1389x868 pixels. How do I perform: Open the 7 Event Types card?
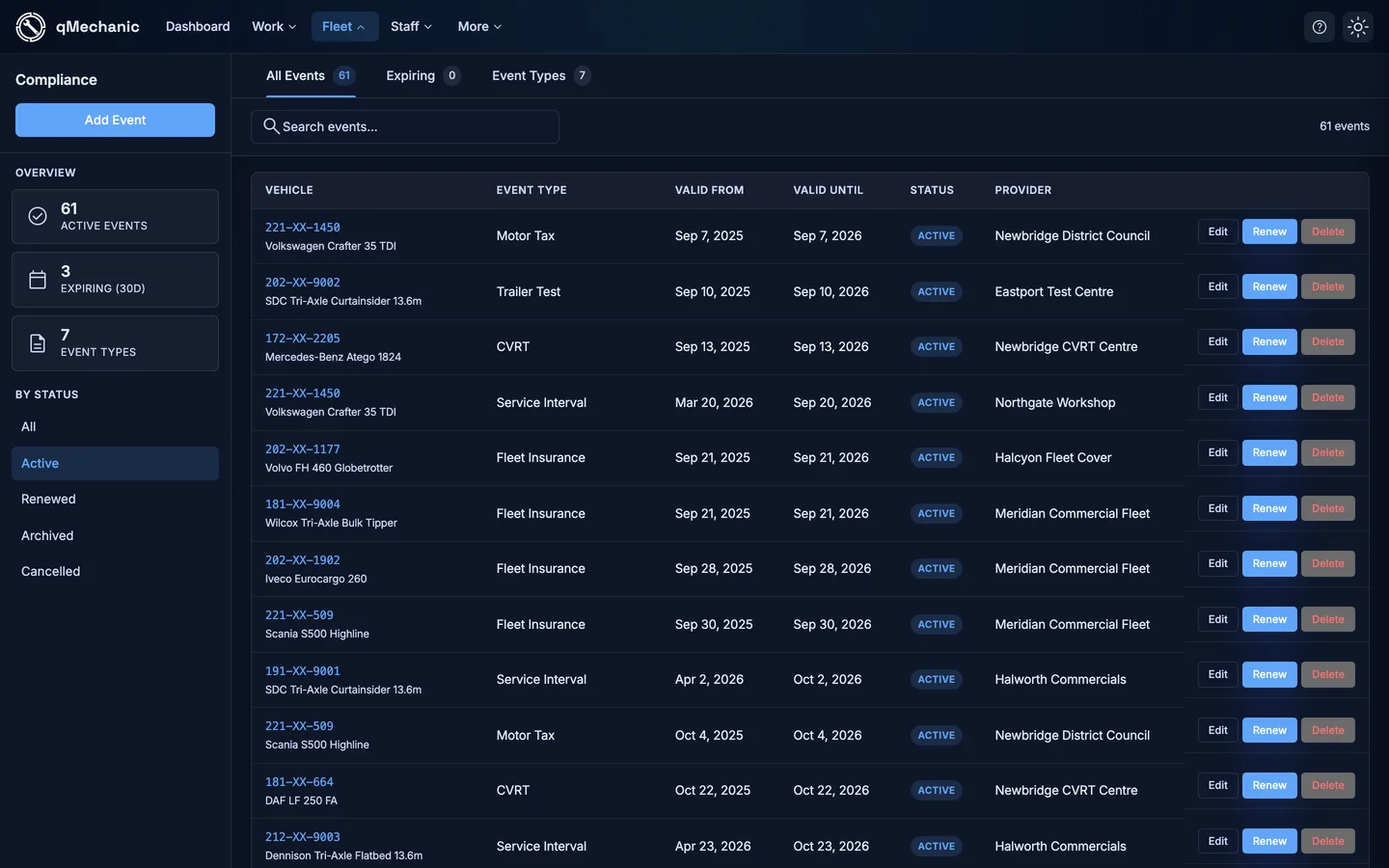click(115, 343)
